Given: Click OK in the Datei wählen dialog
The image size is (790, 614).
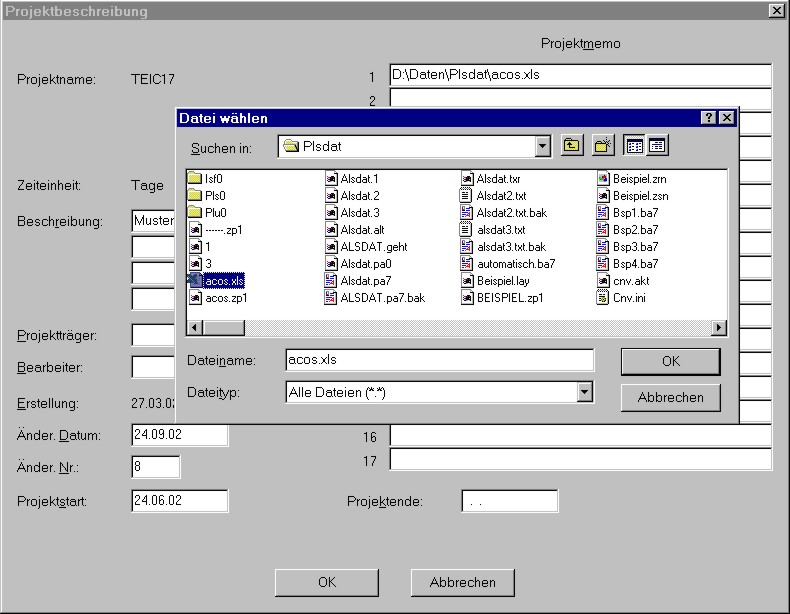Looking at the screenshot, I should 671,361.
